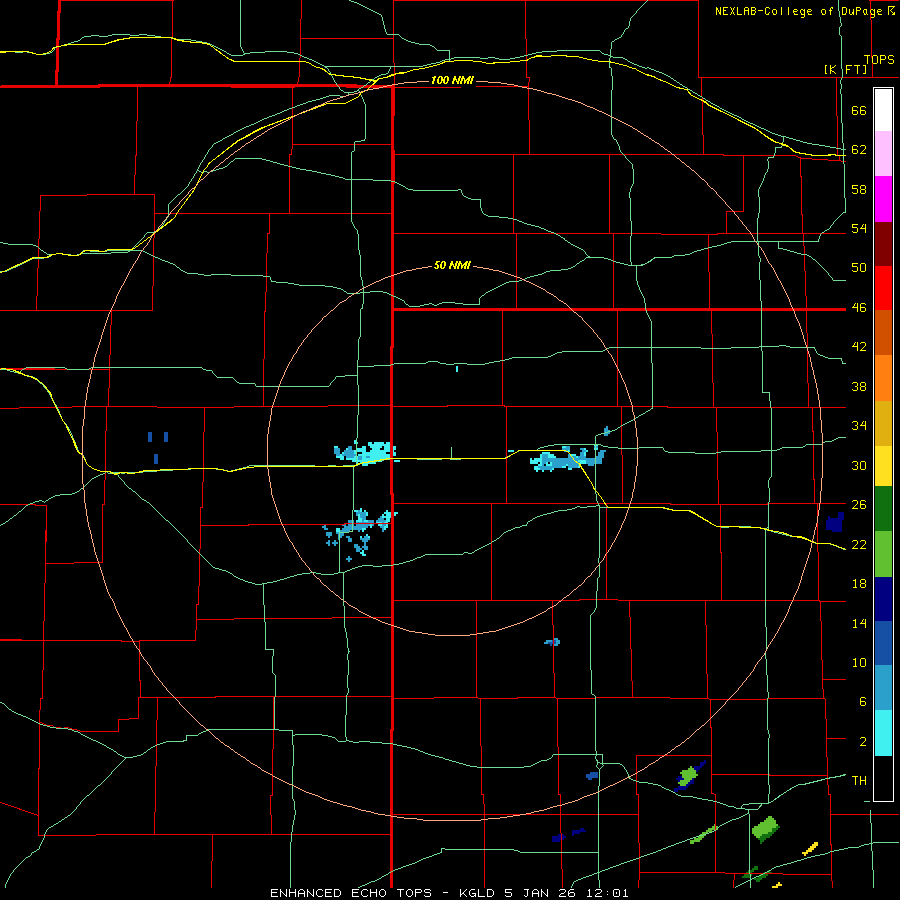Screen dimensions: 900x900
Task: Click the "22" legend label
Action: tap(859, 544)
